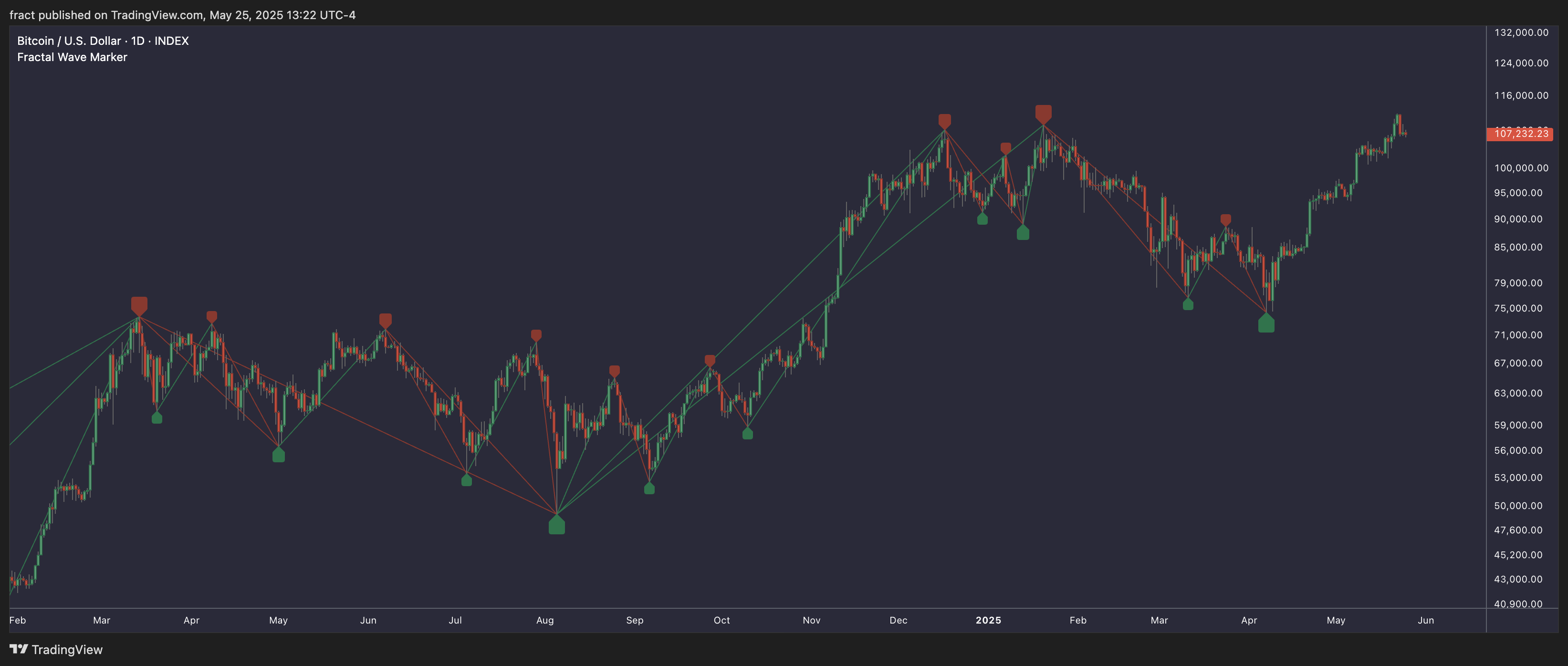Click the Dec label on the time axis
This screenshot has width=1568, height=666.
(899, 620)
